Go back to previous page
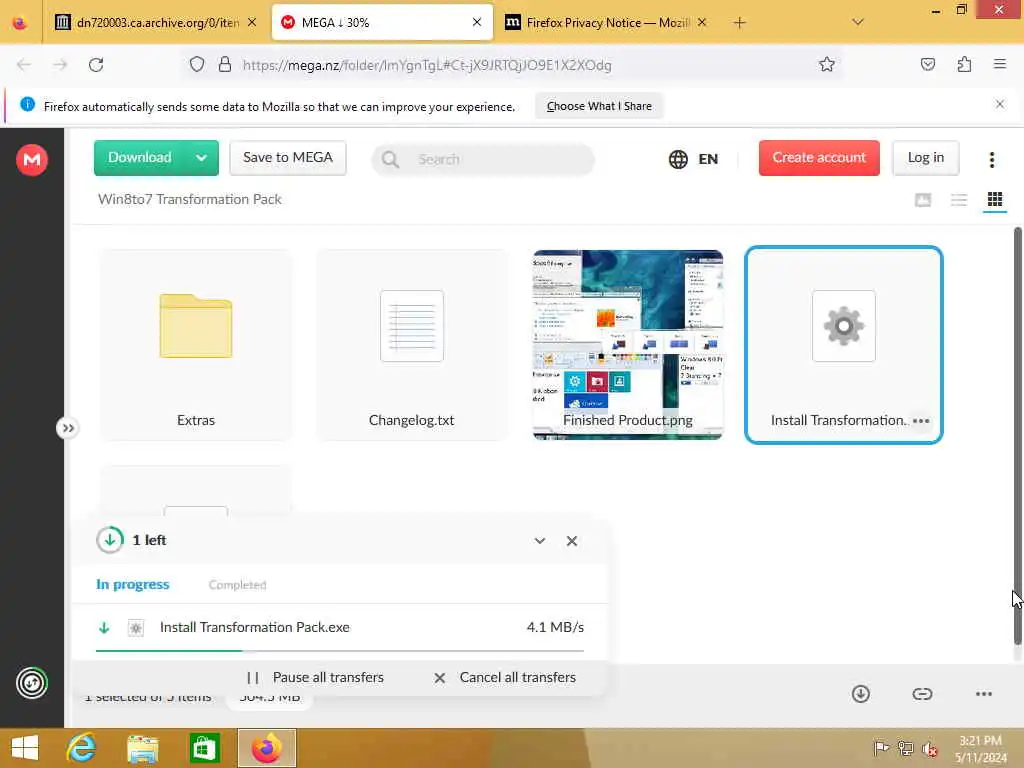 click(x=24, y=65)
